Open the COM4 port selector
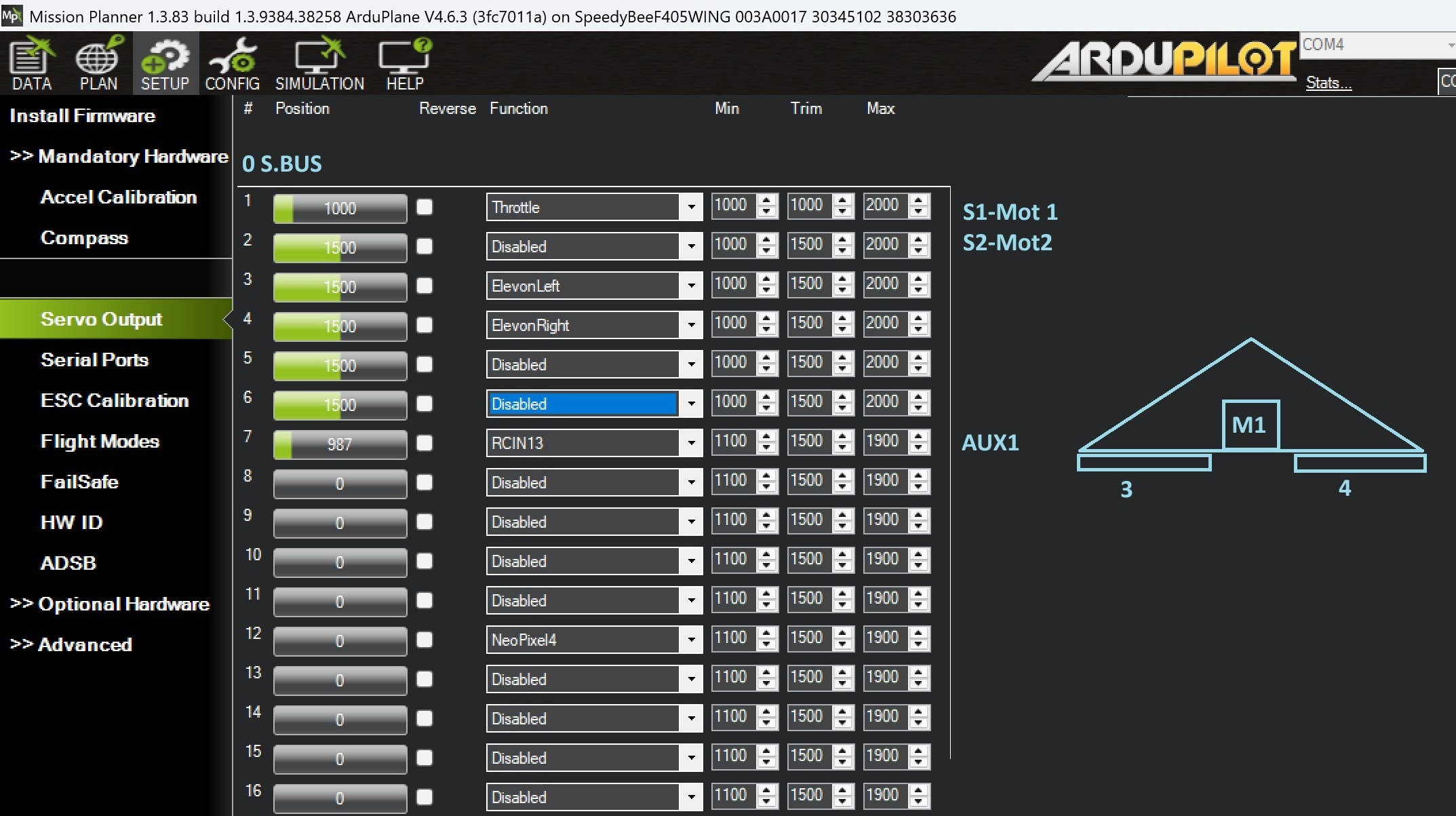 tap(1377, 45)
